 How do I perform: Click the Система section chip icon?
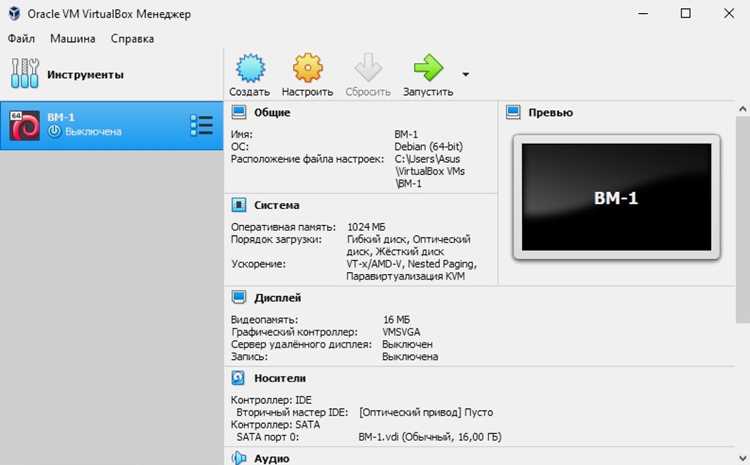click(x=239, y=205)
